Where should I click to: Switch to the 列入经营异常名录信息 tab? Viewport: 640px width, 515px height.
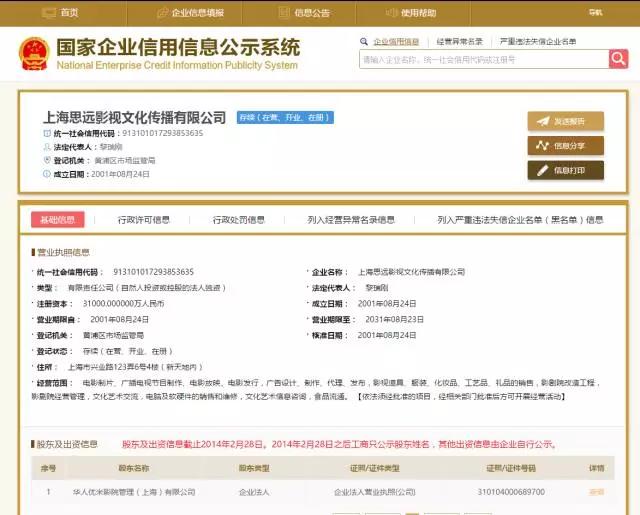[x=351, y=220]
